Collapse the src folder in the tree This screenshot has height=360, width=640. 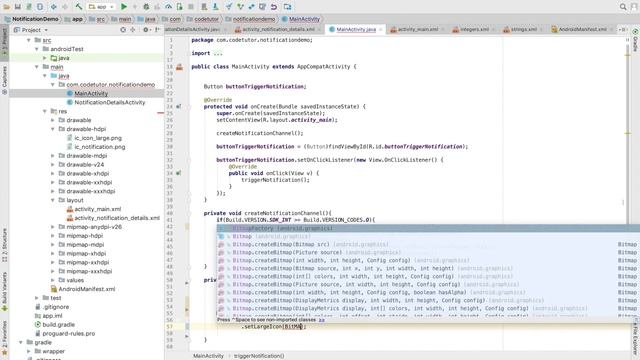click(x=29, y=40)
